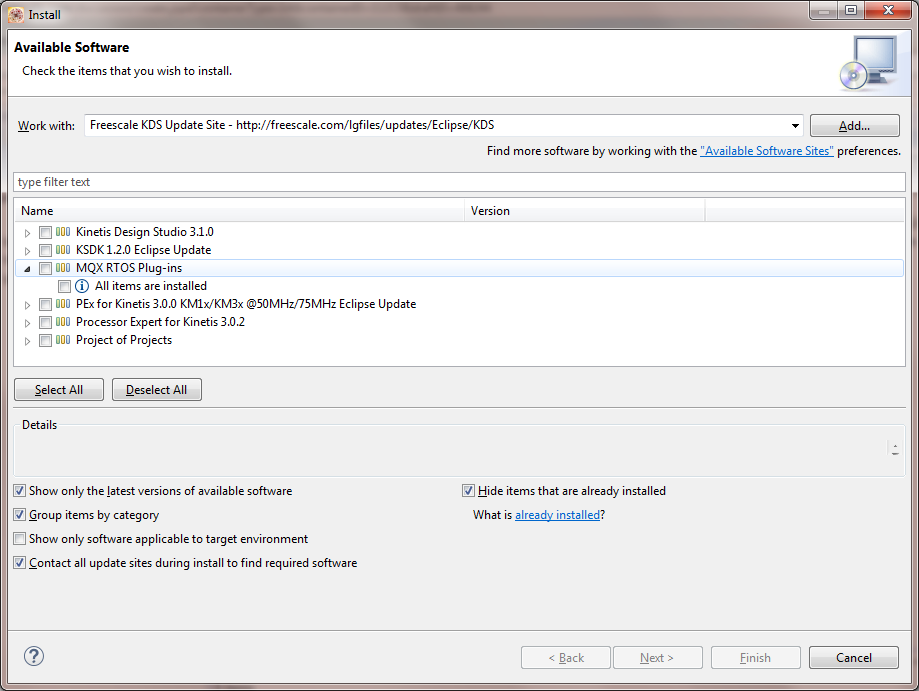Viewport: 919px width, 691px height.
Task: Collapse the MQX RTOS Plug-ins node
Action: tap(27, 269)
